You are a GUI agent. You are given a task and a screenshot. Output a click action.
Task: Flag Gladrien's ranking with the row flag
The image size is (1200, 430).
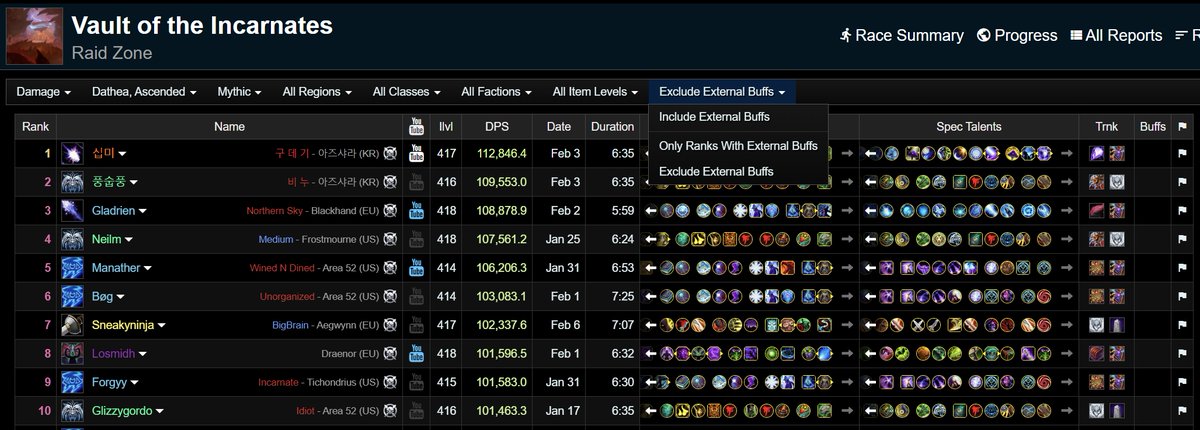[x=1181, y=211]
